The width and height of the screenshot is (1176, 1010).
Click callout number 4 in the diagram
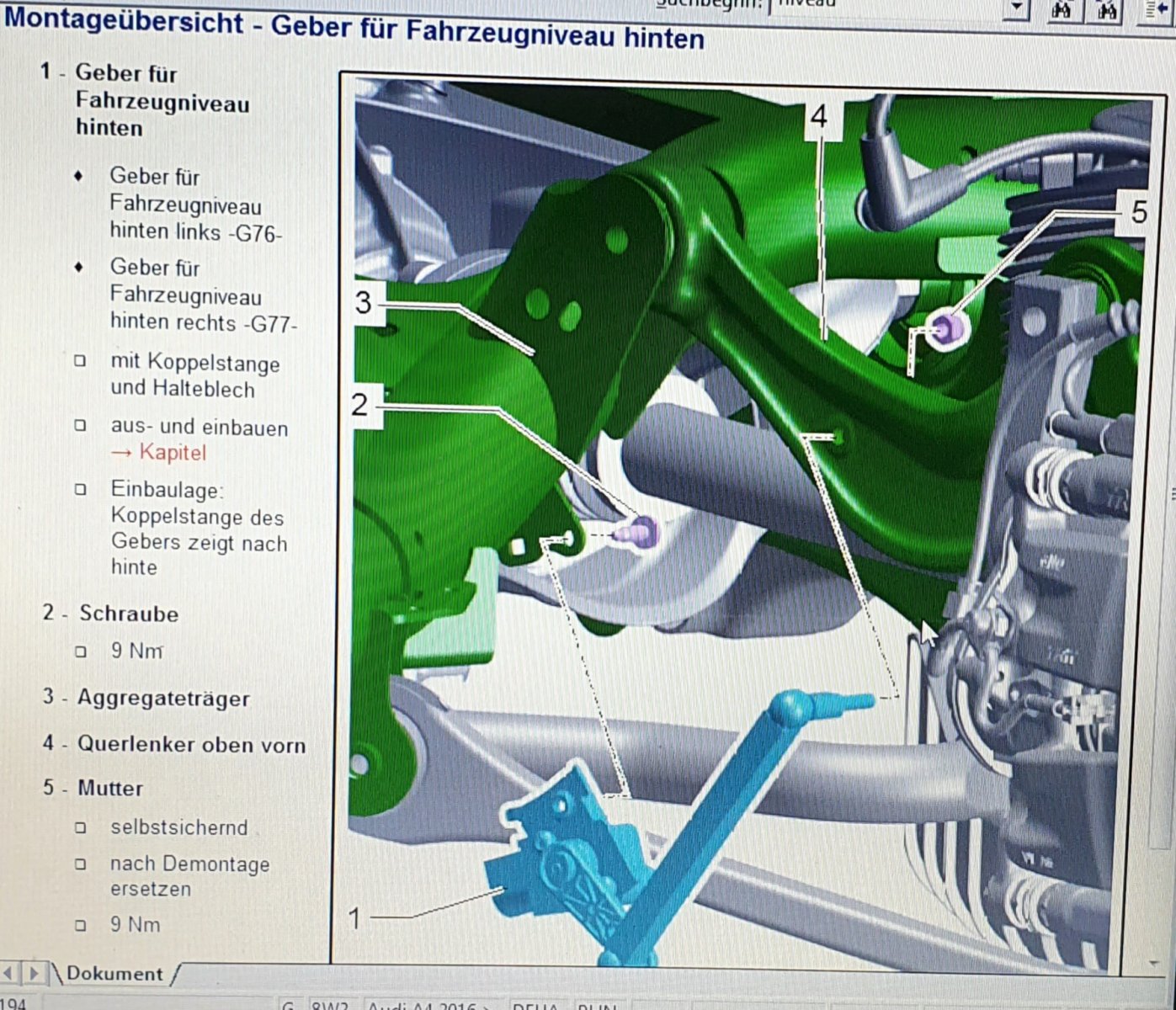click(x=818, y=116)
